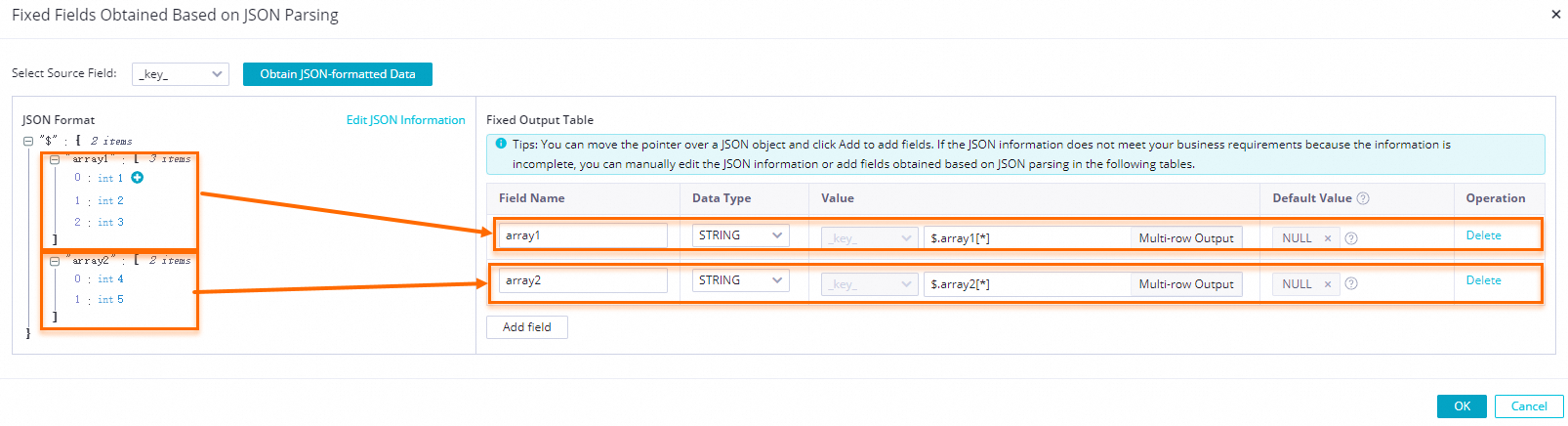Collapse the array1 JSON node
This screenshot has height=426, width=1568.
[x=55, y=159]
